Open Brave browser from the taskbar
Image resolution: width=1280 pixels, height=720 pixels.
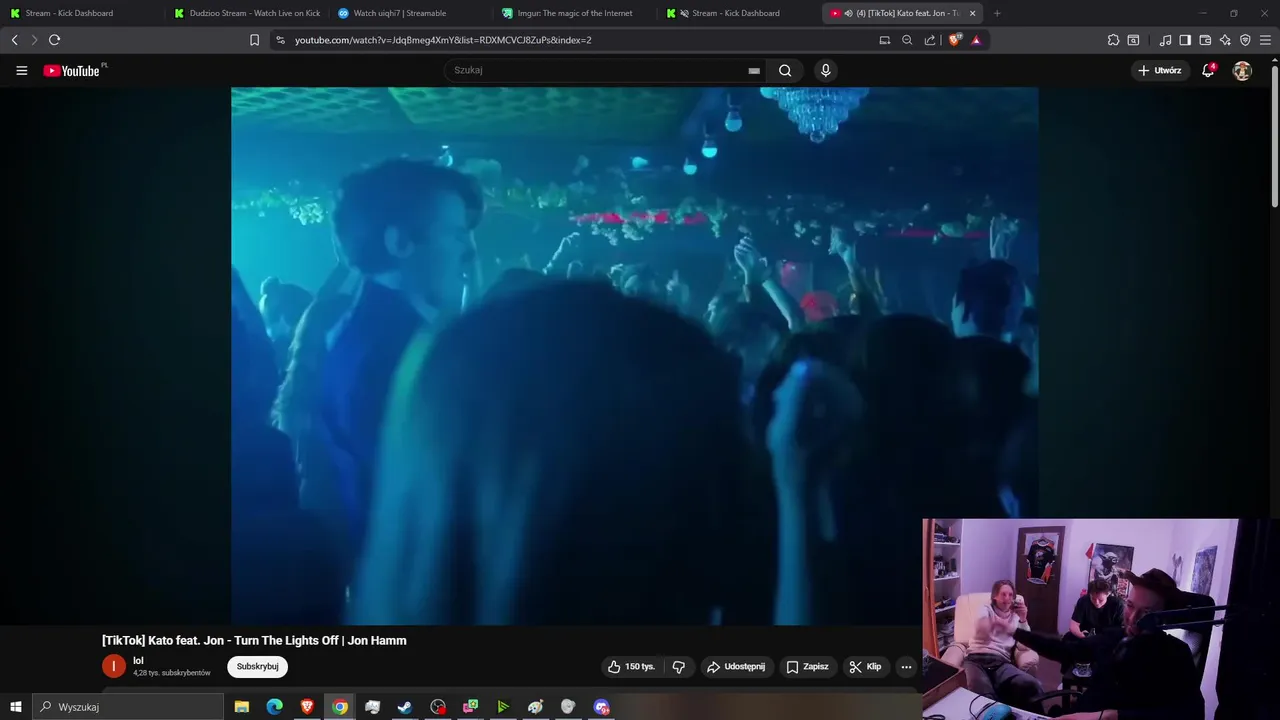pyautogui.click(x=307, y=707)
